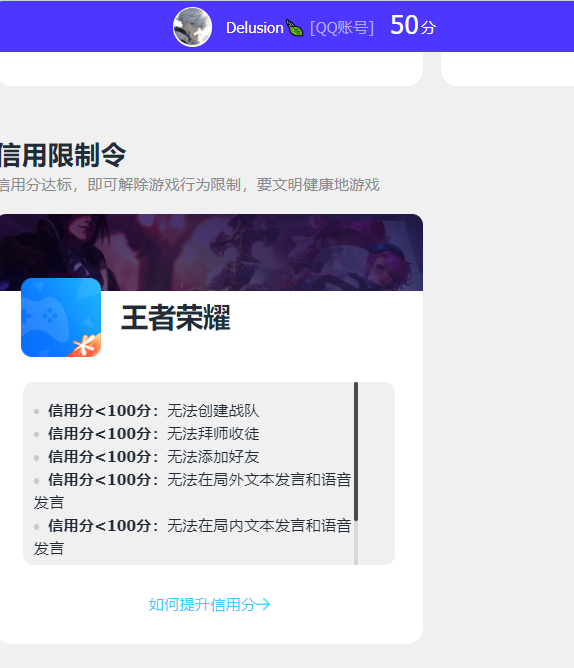Click the restriction list scrollbar thumb
574x668 pixels.
pos(356,452)
